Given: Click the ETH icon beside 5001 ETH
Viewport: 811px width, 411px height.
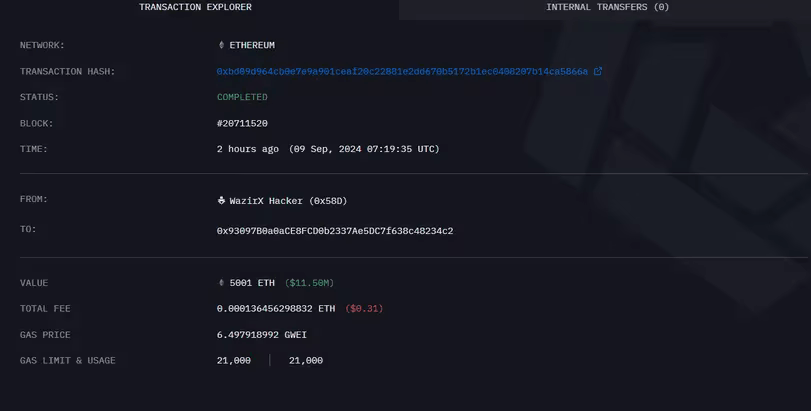Looking at the screenshot, I should click(x=221, y=283).
